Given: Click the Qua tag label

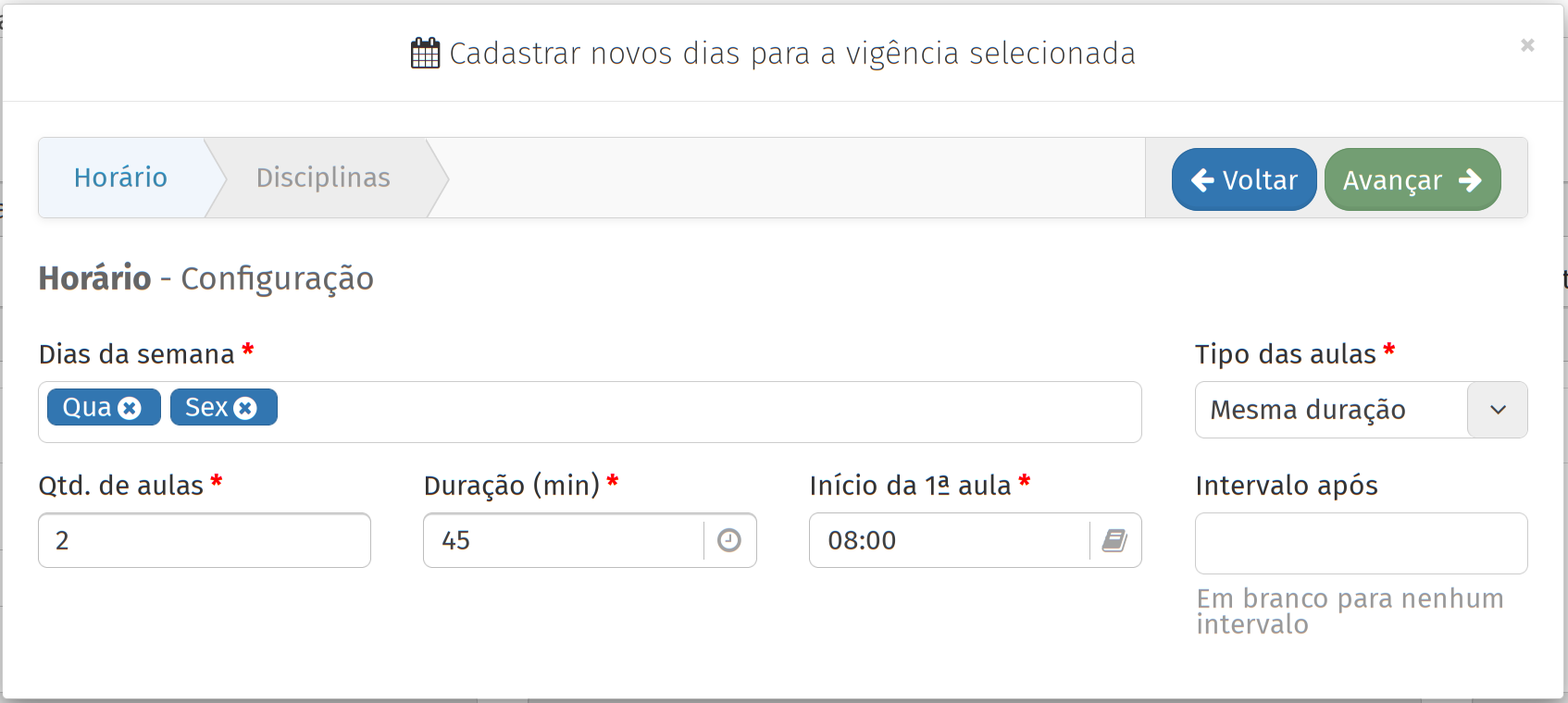Looking at the screenshot, I should [x=87, y=408].
